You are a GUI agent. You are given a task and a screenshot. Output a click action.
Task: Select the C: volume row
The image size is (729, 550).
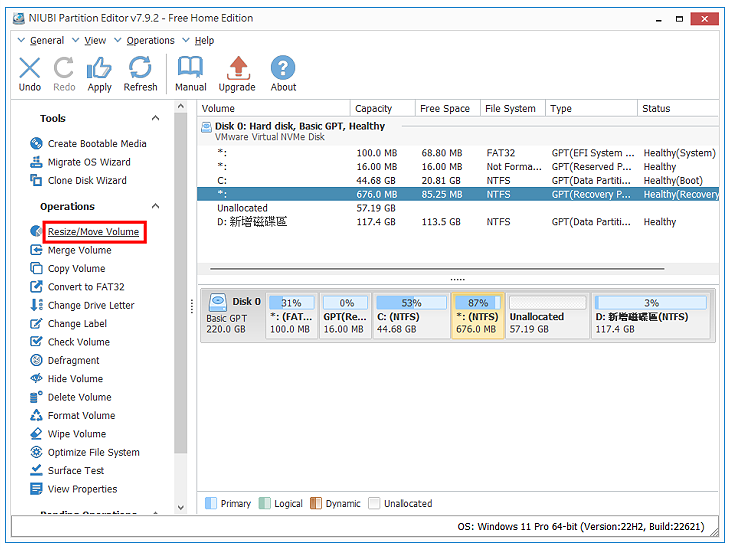point(458,180)
